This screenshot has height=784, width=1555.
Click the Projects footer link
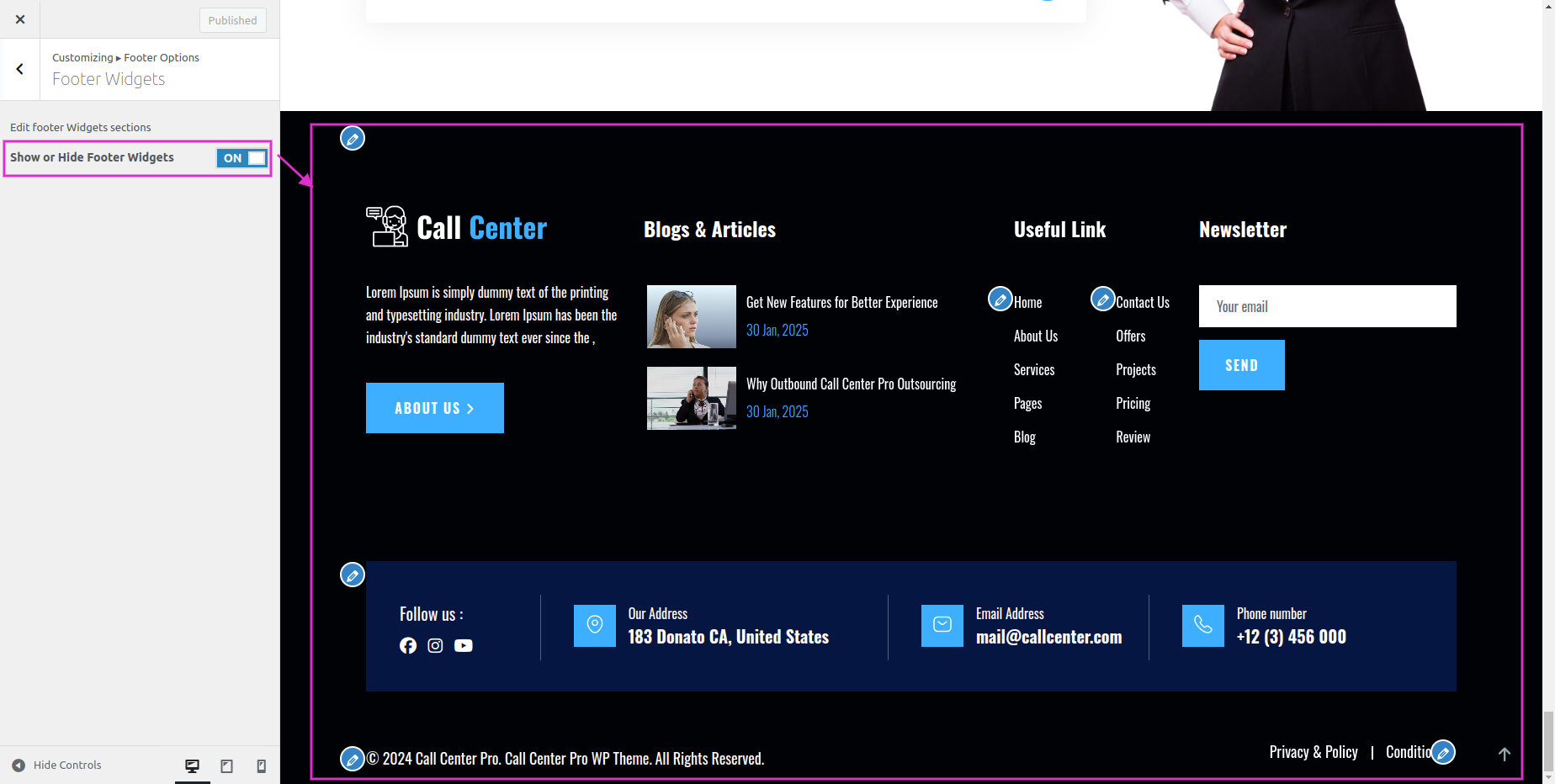(x=1136, y=369)
